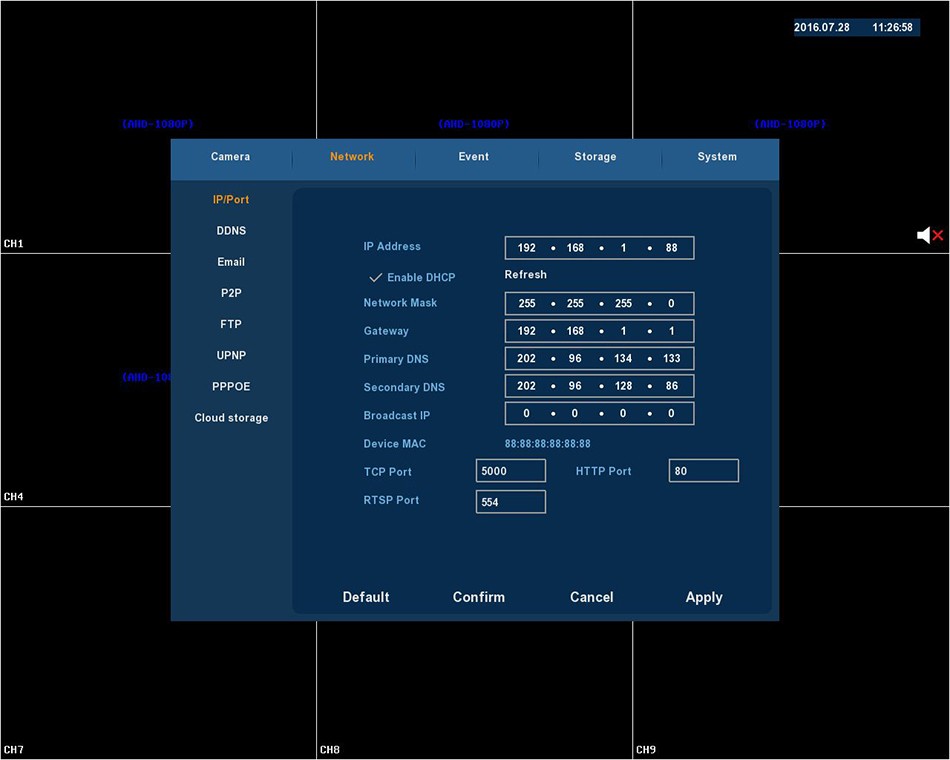Viewport: 950px width, 760px height.
Task: Open the Camera tab
Action: point(230,157)
